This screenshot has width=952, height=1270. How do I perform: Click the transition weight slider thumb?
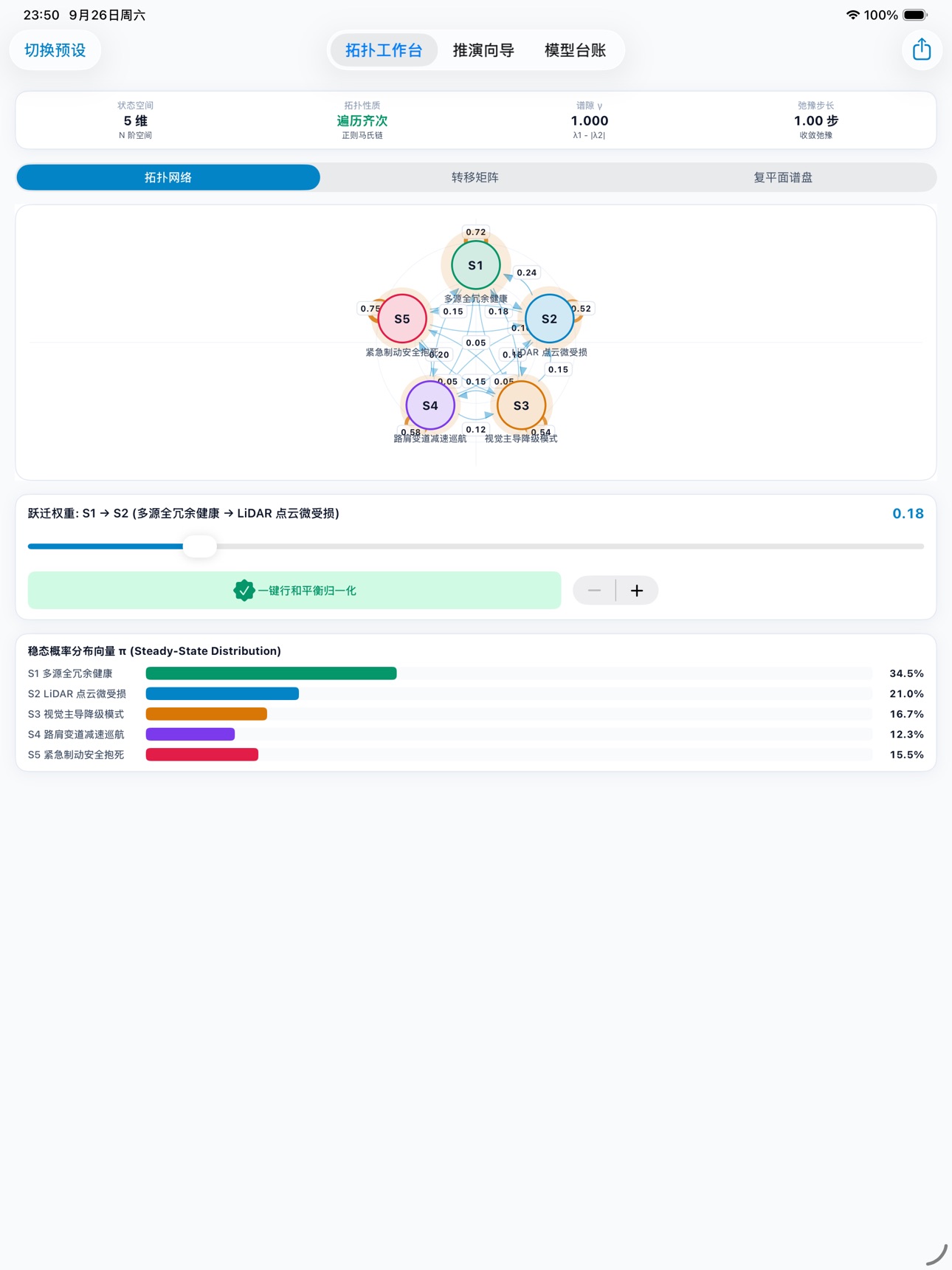point(199,546)
